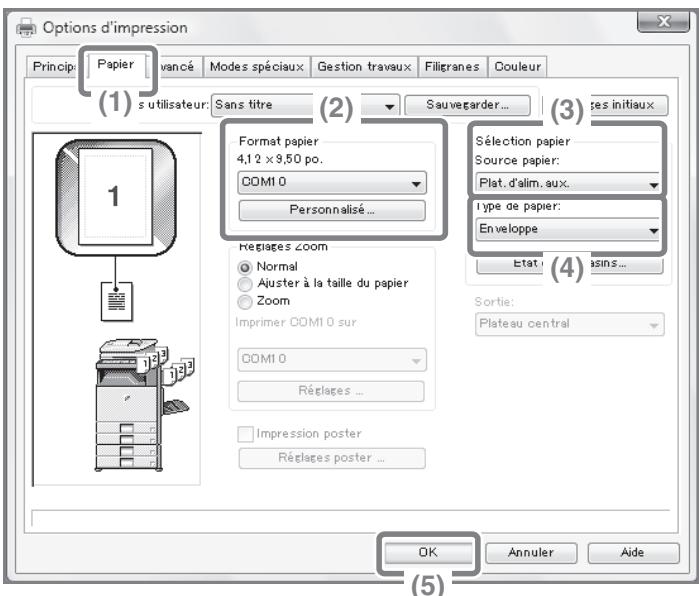Click the greyed Réglages zoom button

331,391
